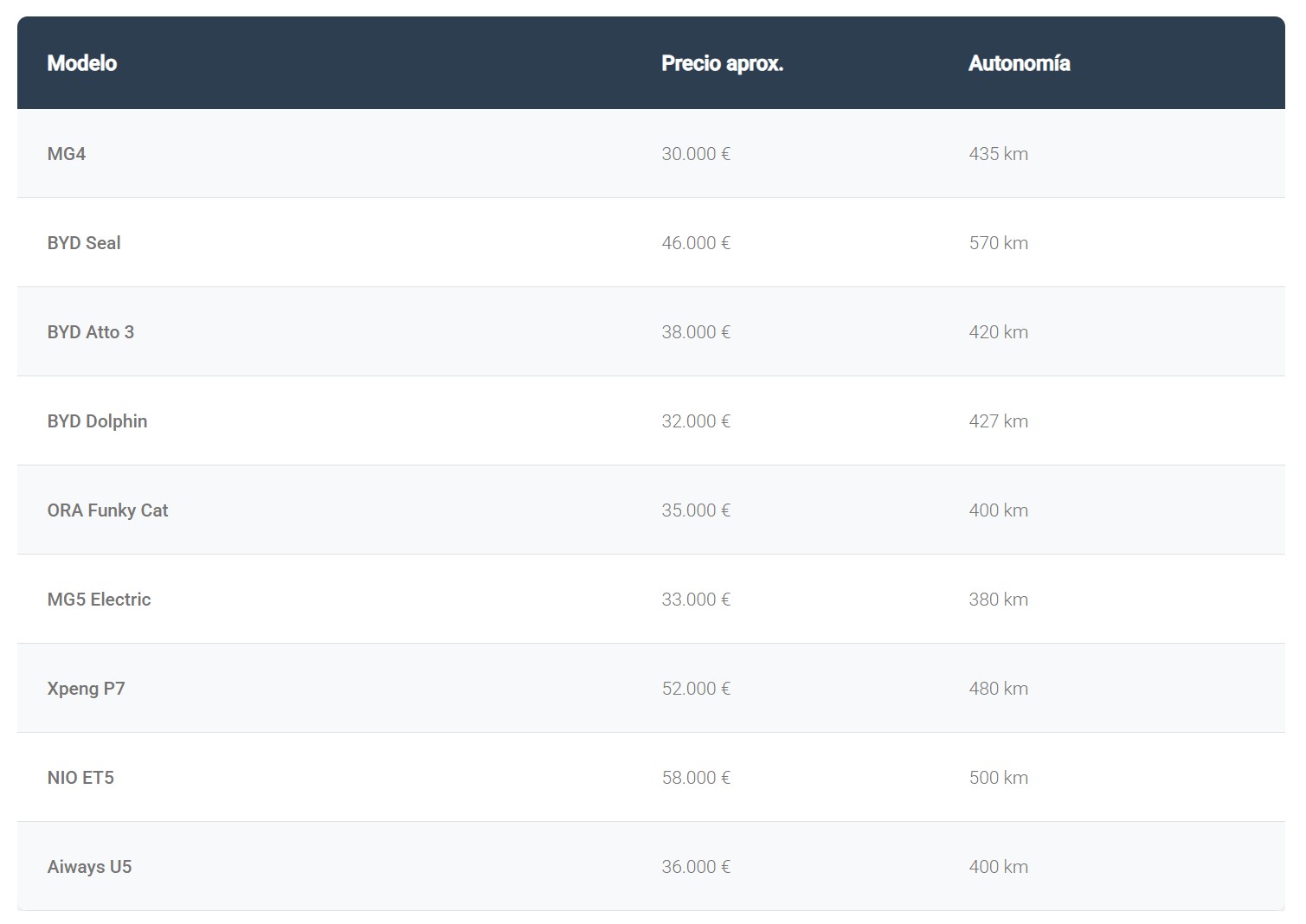Click the Modelo column header
The width and height of the screenshot is (1306, 924).
click(x=82, y=63)
